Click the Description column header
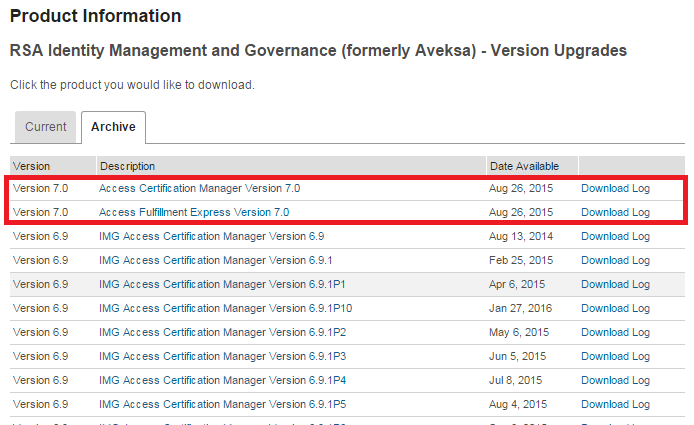The image size is (694, 425). 127,166
